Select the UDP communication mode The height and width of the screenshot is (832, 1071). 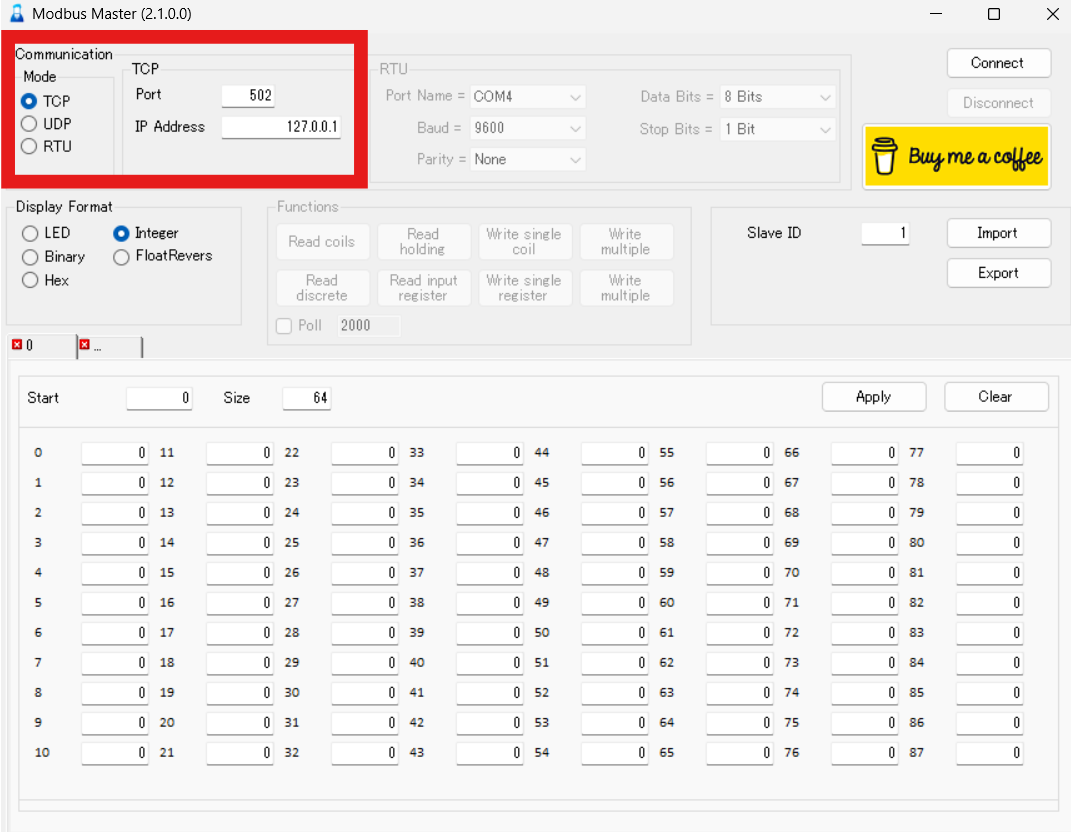[x=29, y=124]
